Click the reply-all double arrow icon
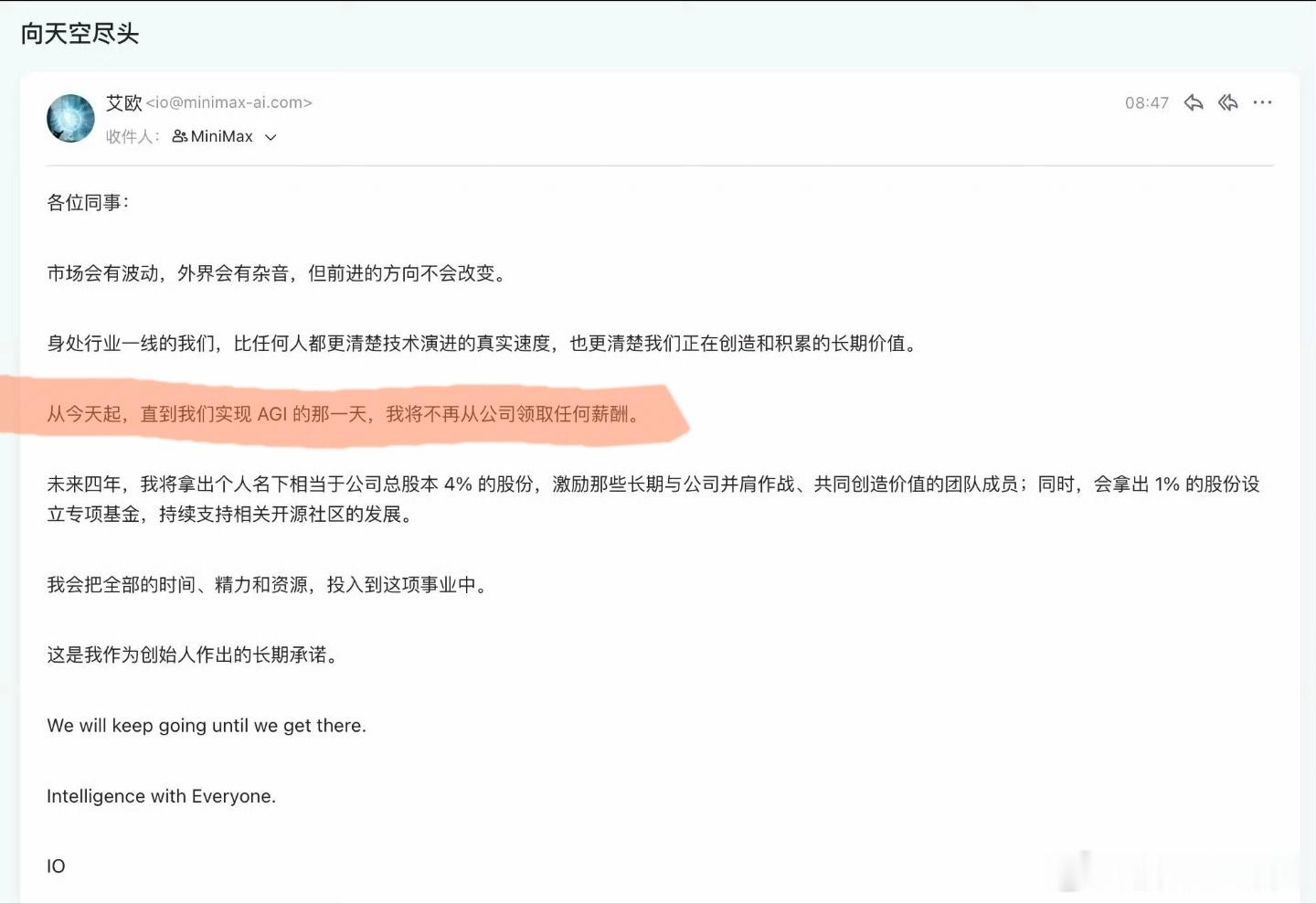 (x=1228, y=102)
